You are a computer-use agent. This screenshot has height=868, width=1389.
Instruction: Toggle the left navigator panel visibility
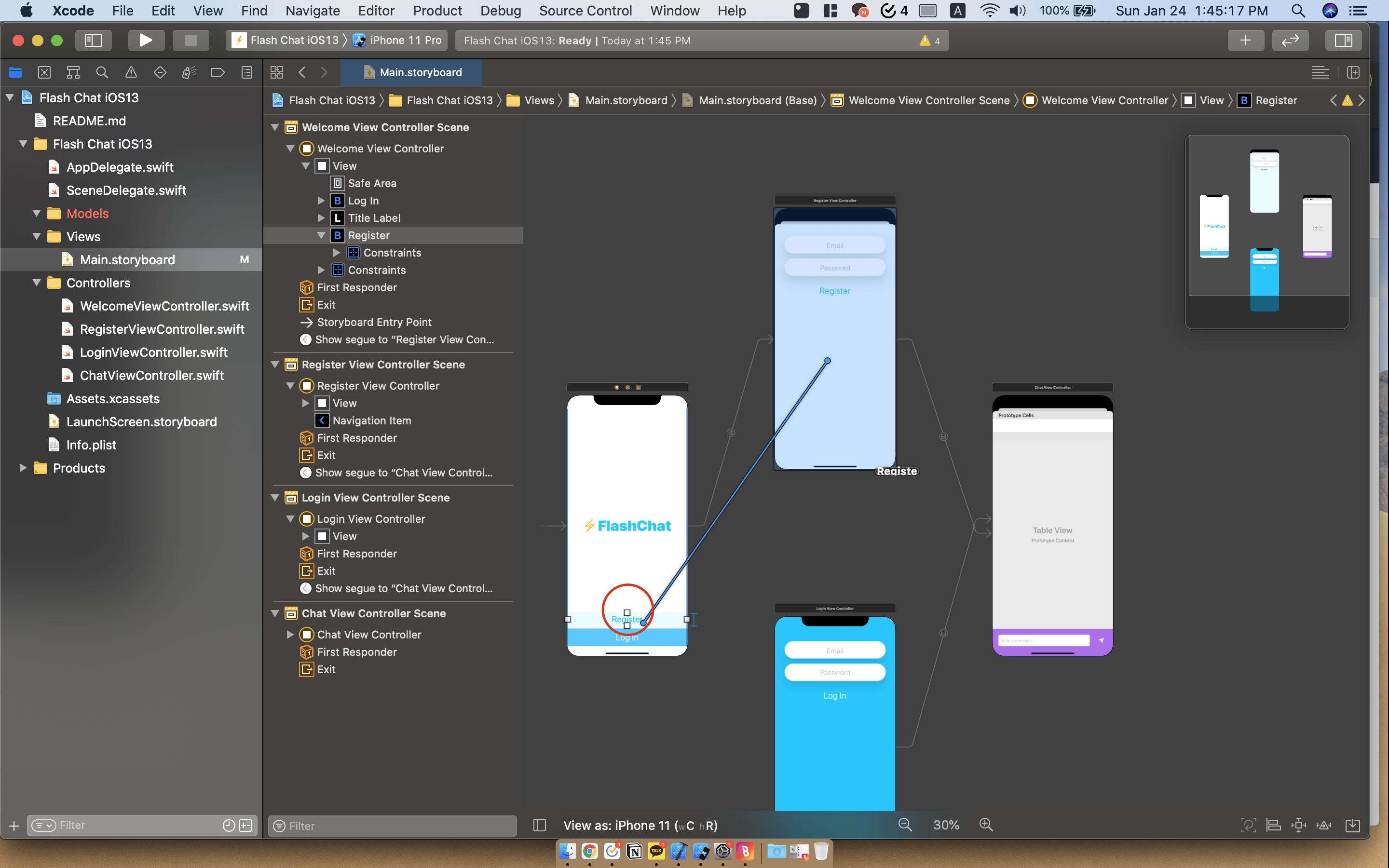pos(94,40)
